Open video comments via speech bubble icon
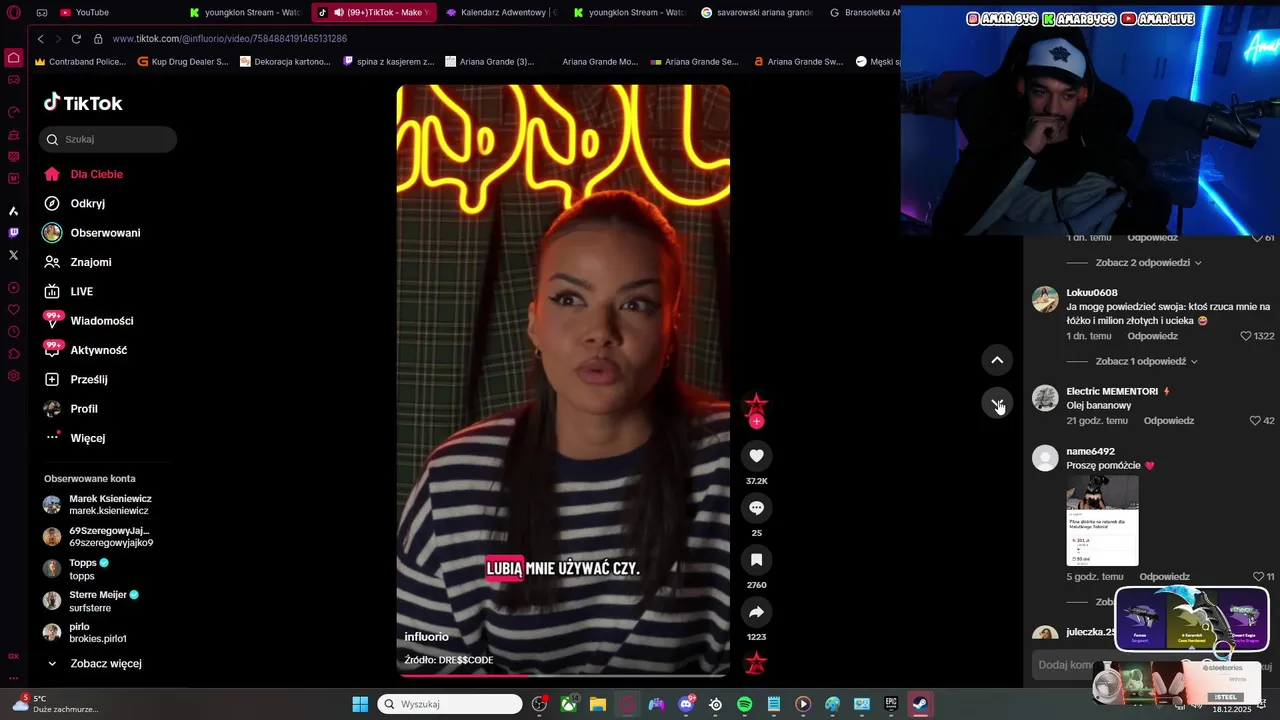Image resolution: width=1280 pixels, height=720 pixels. 756,508
